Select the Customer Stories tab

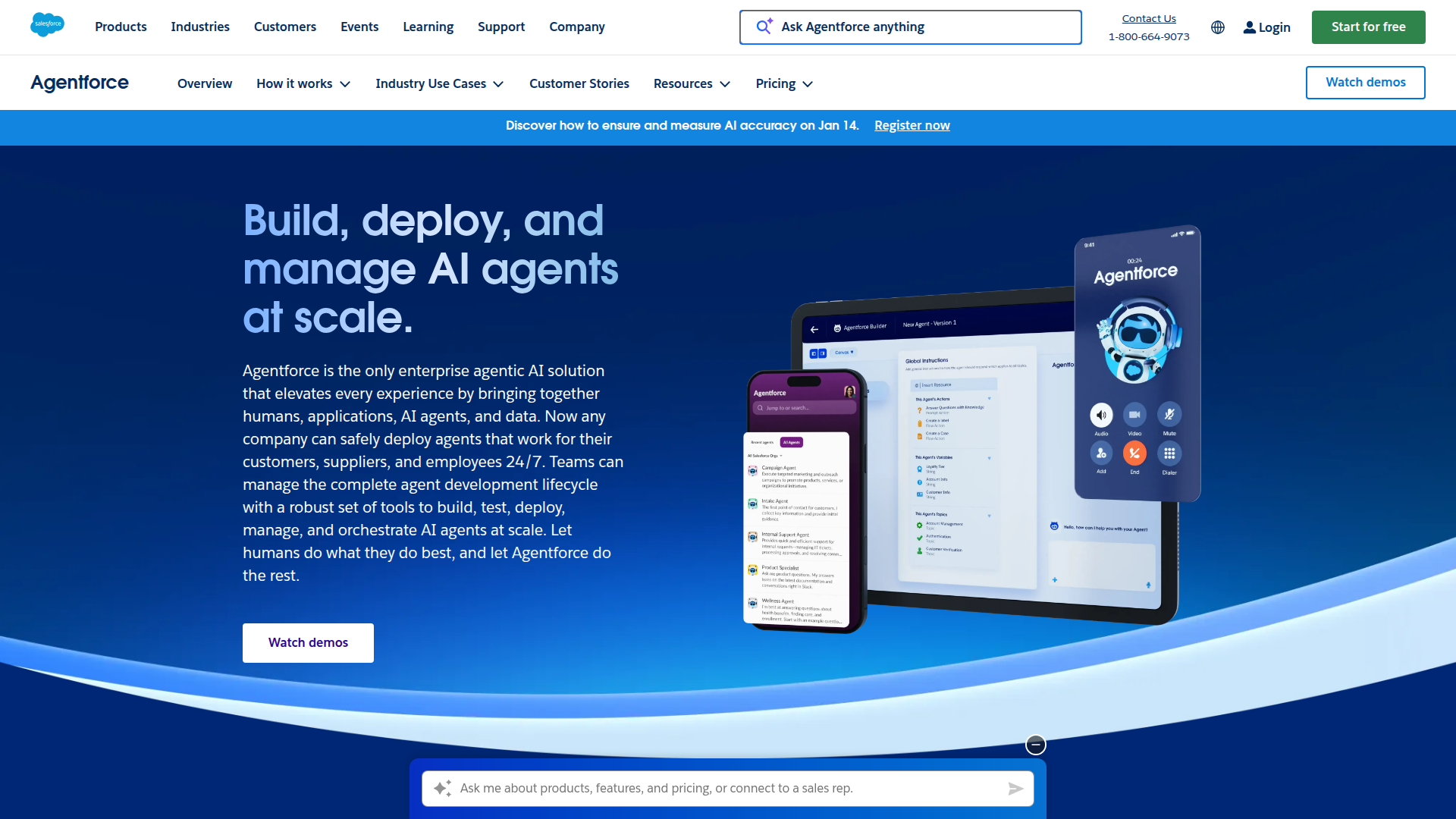[x=579, y=83]
